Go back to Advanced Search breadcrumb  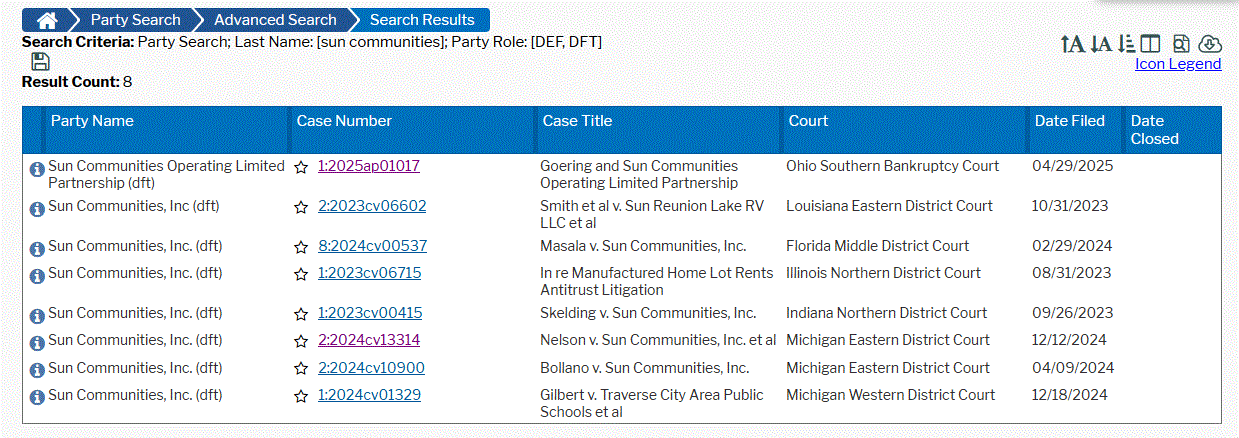pos(275,20)
